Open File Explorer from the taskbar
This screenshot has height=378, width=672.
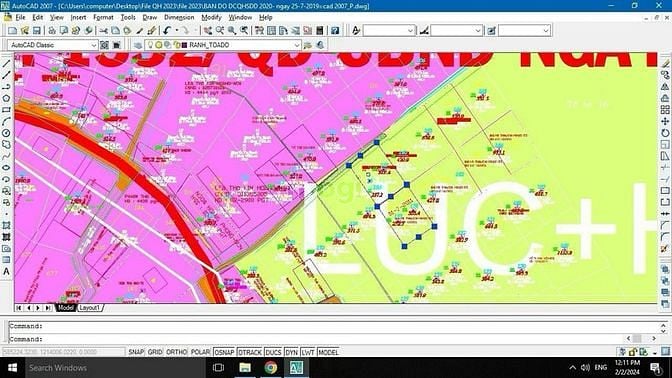(x=245, y=368)
